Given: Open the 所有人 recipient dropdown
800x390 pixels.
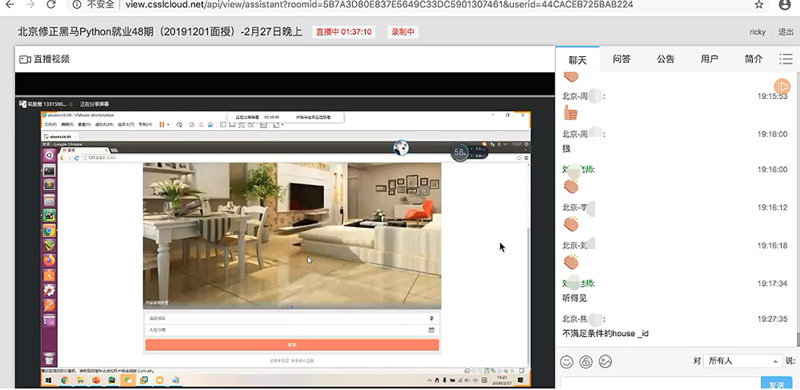Looking at the screenshot, I should (x=742, y=361).
